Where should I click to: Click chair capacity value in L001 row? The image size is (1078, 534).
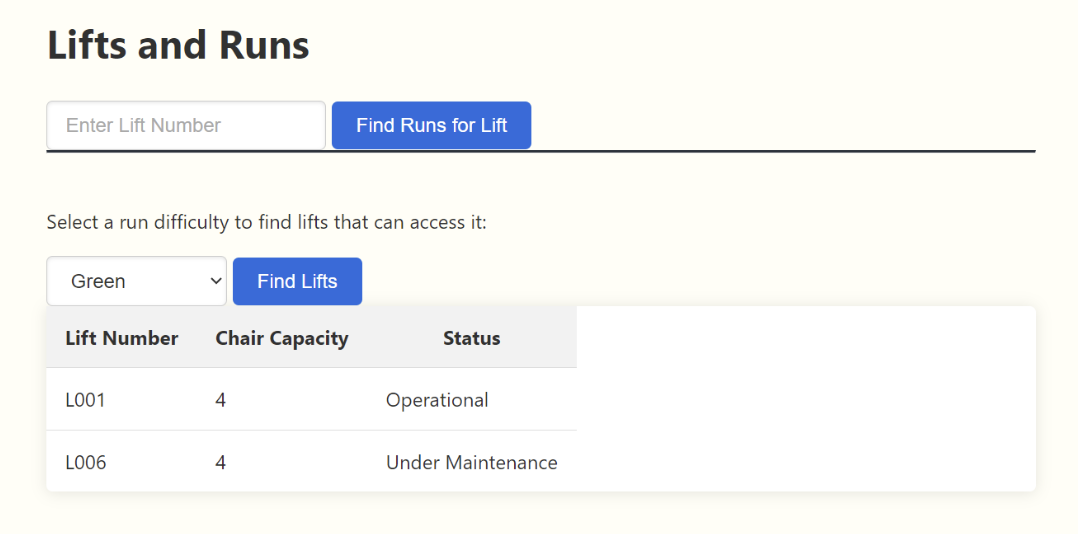click(221, 400)
